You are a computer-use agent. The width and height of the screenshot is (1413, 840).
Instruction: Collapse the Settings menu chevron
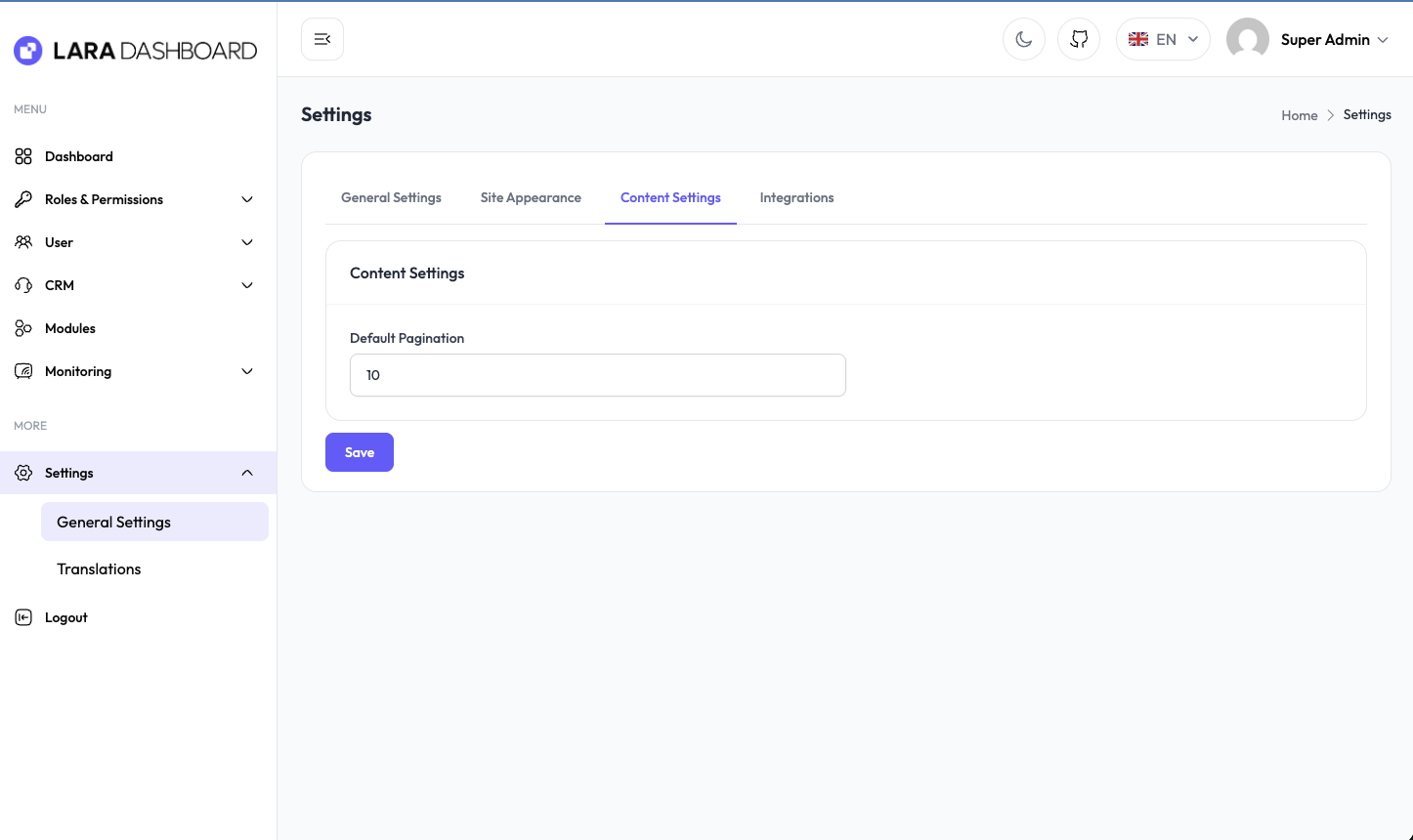(247, 473)
